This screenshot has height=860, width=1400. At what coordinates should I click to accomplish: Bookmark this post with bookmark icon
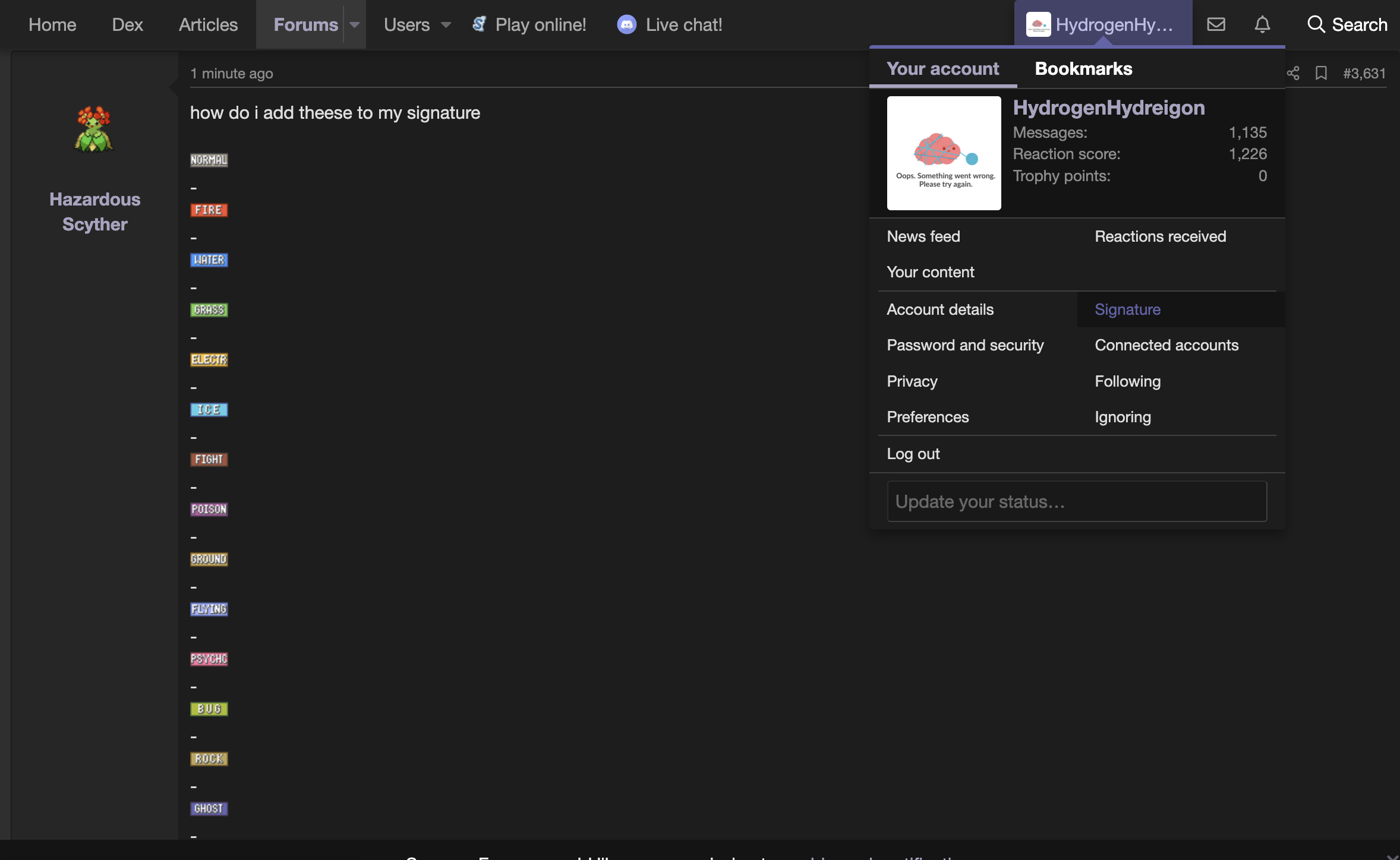pos(1321,73)
